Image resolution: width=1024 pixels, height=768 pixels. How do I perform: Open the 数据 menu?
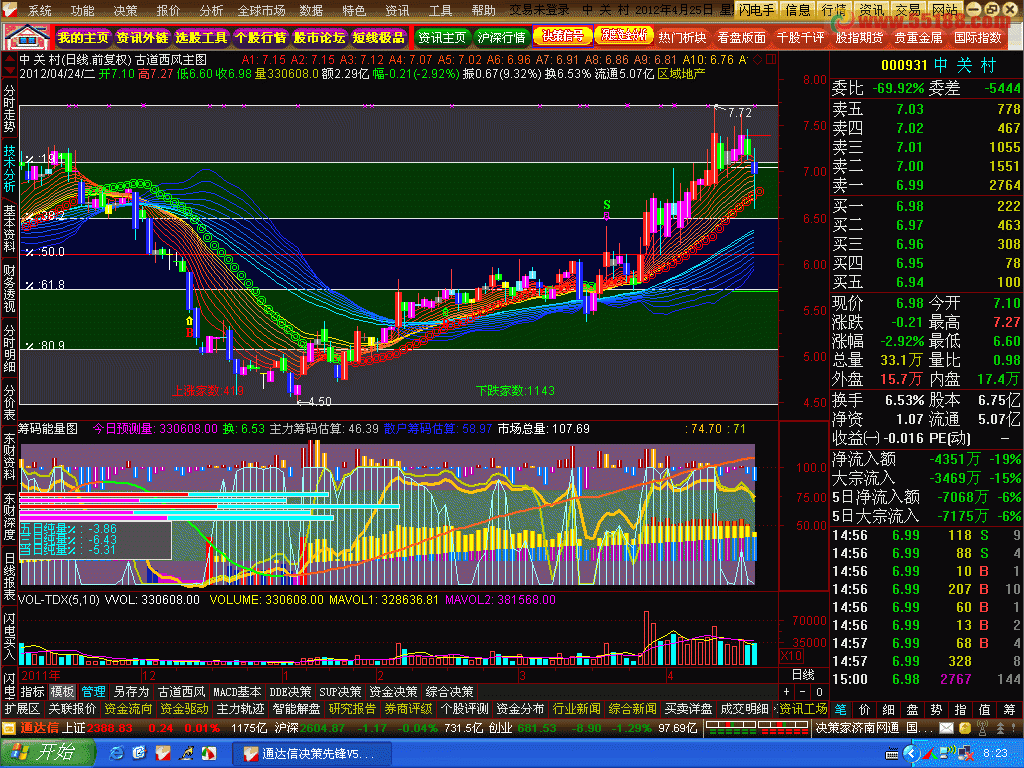pos(312,10)
